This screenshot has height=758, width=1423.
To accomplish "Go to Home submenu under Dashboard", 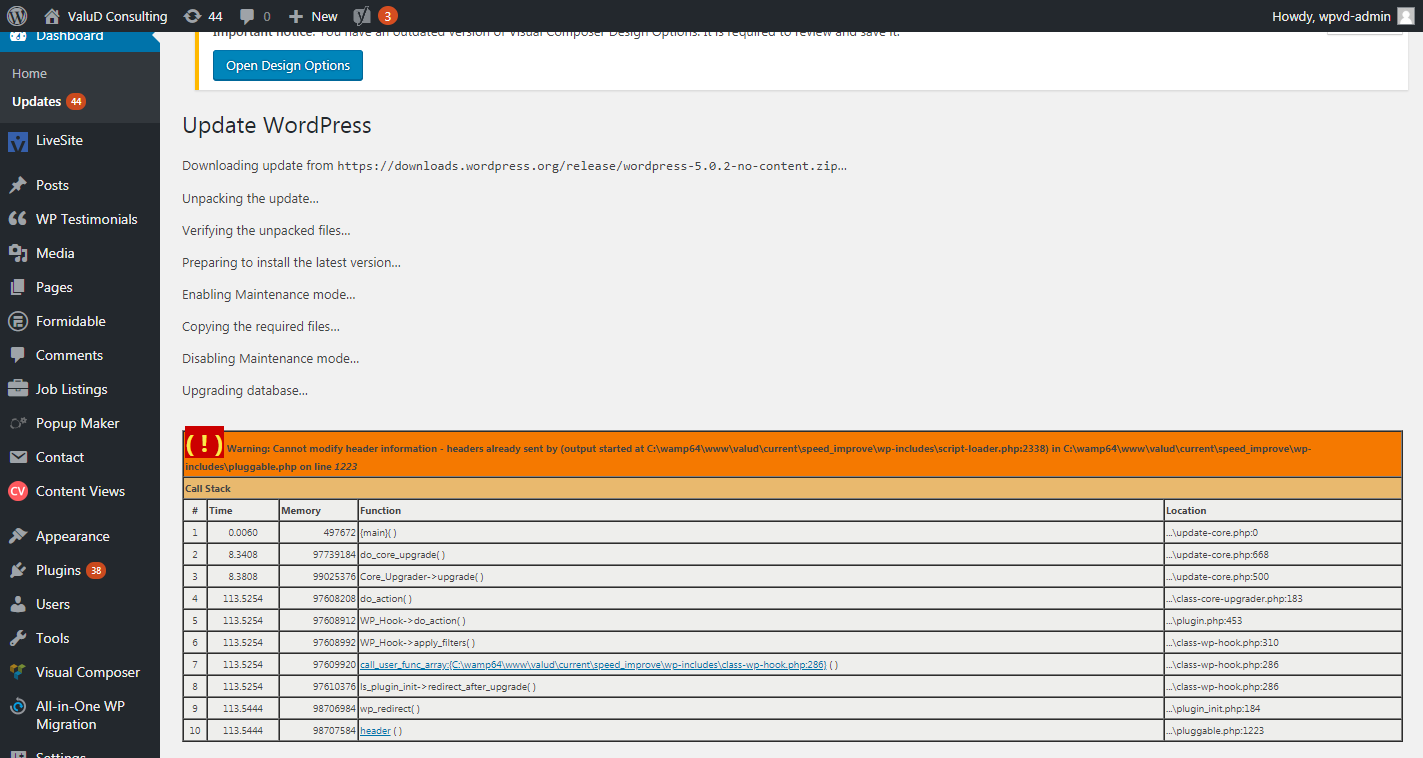I will 29,73.
